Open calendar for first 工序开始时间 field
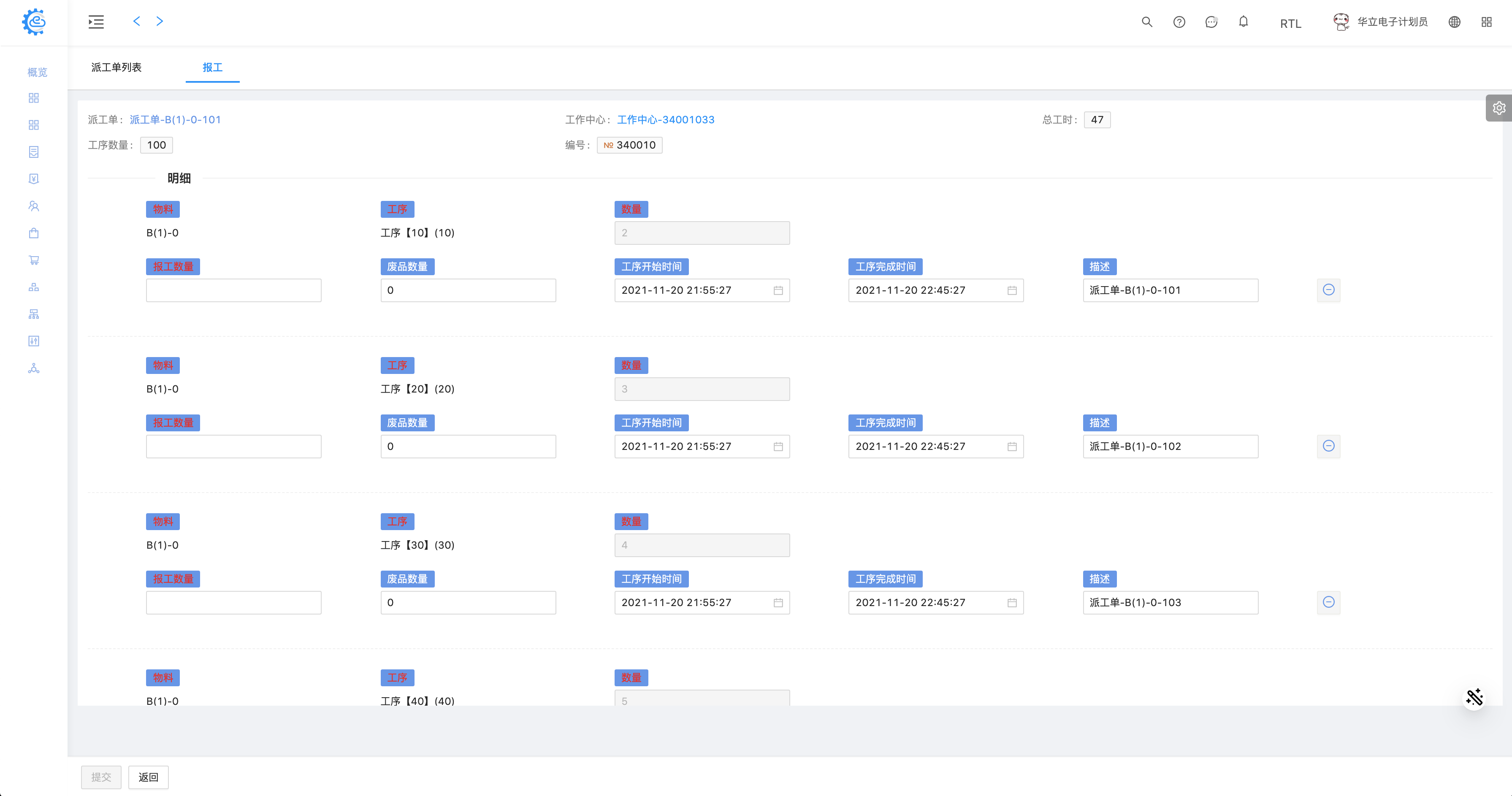Screen dimensions: 1512x796 pyautogui.click(x=778, y=290)
